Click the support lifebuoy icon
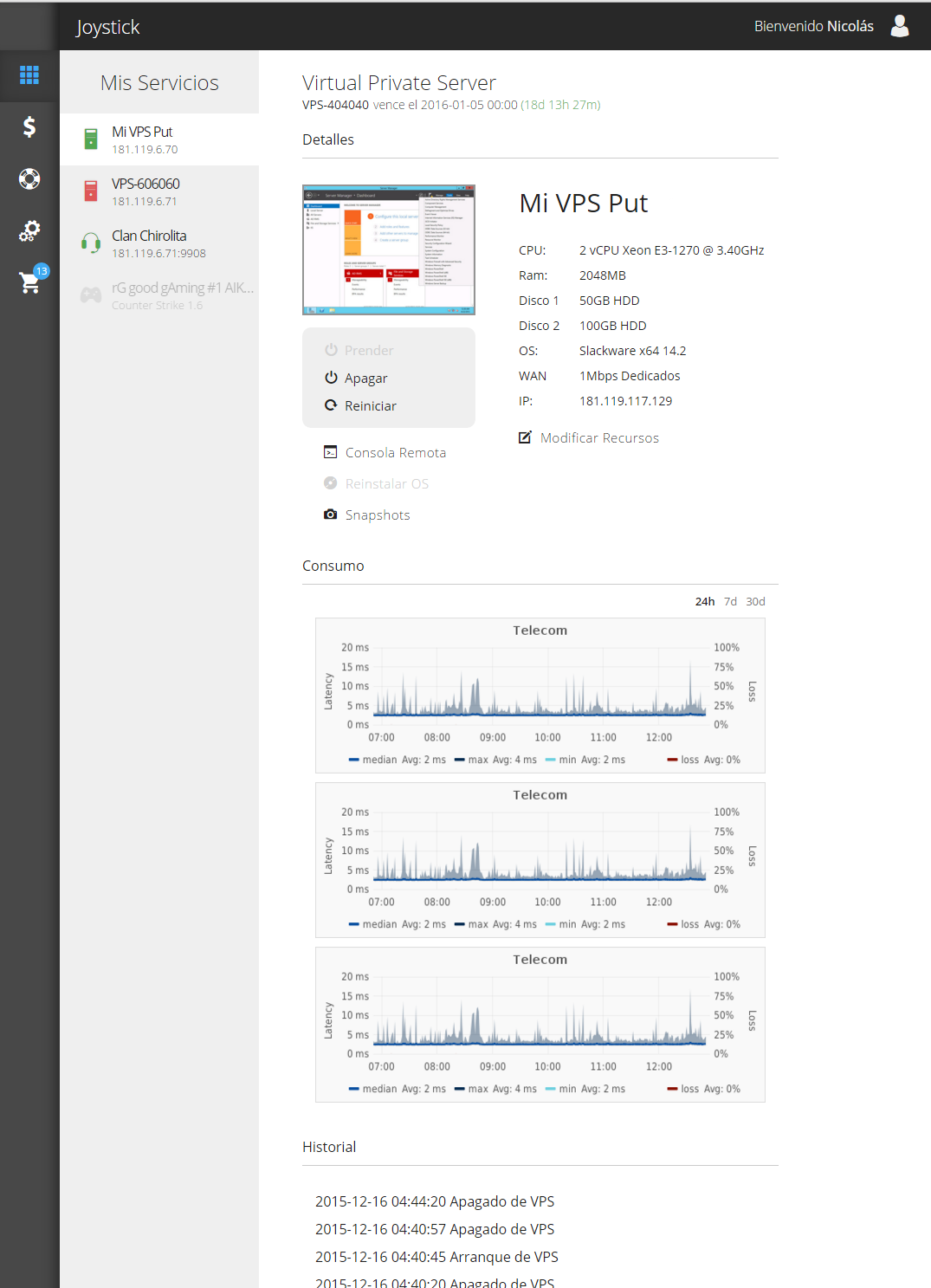The image size is (931, 1288). 29,179
